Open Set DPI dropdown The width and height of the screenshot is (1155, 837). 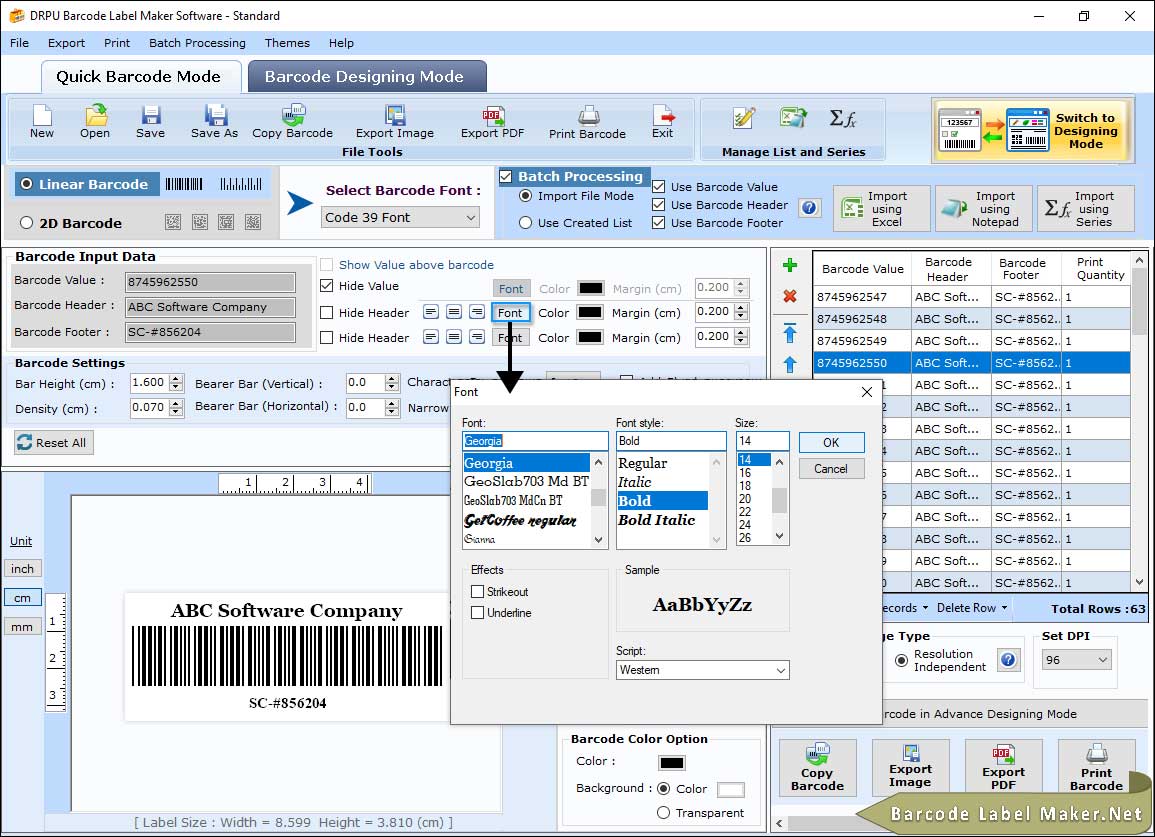click(1076, 659)
